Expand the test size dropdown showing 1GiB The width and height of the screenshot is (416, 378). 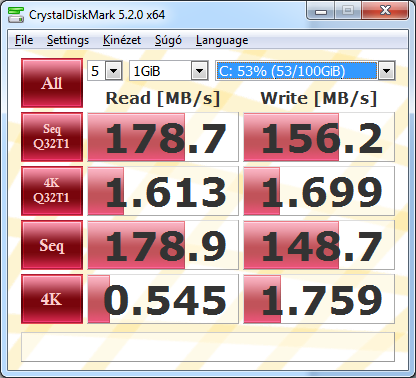pyautogui.click(x=200, y=71)
